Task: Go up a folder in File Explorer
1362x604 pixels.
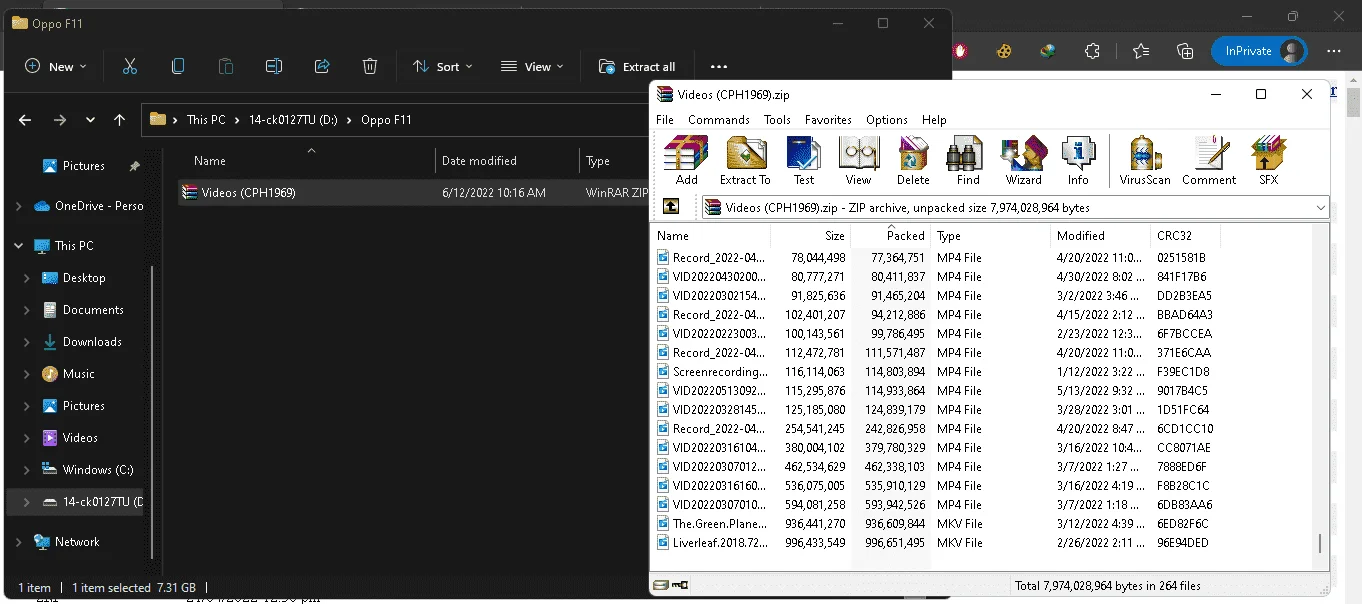Action: point(120,119)
